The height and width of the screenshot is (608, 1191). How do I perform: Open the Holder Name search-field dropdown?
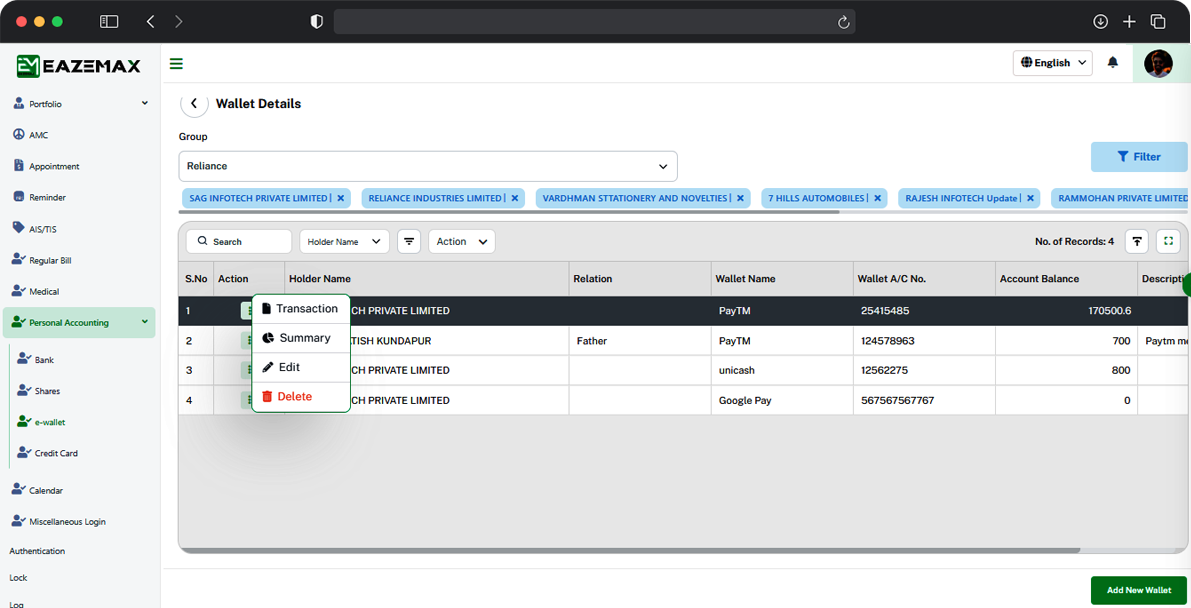click(344, 242)
